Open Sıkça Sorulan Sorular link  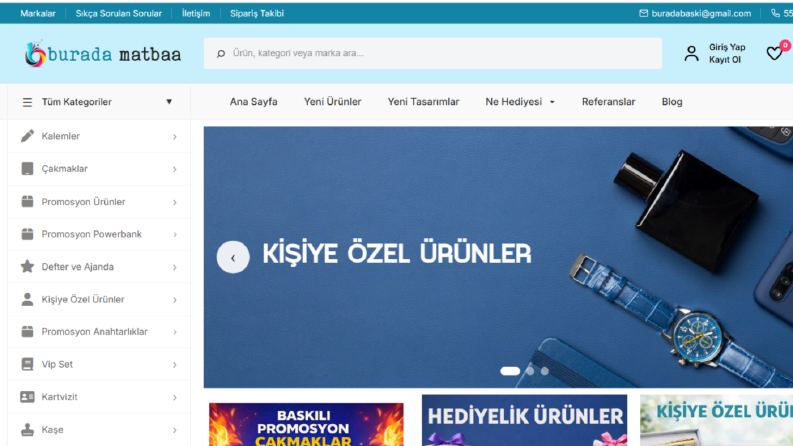click(119, 13)
